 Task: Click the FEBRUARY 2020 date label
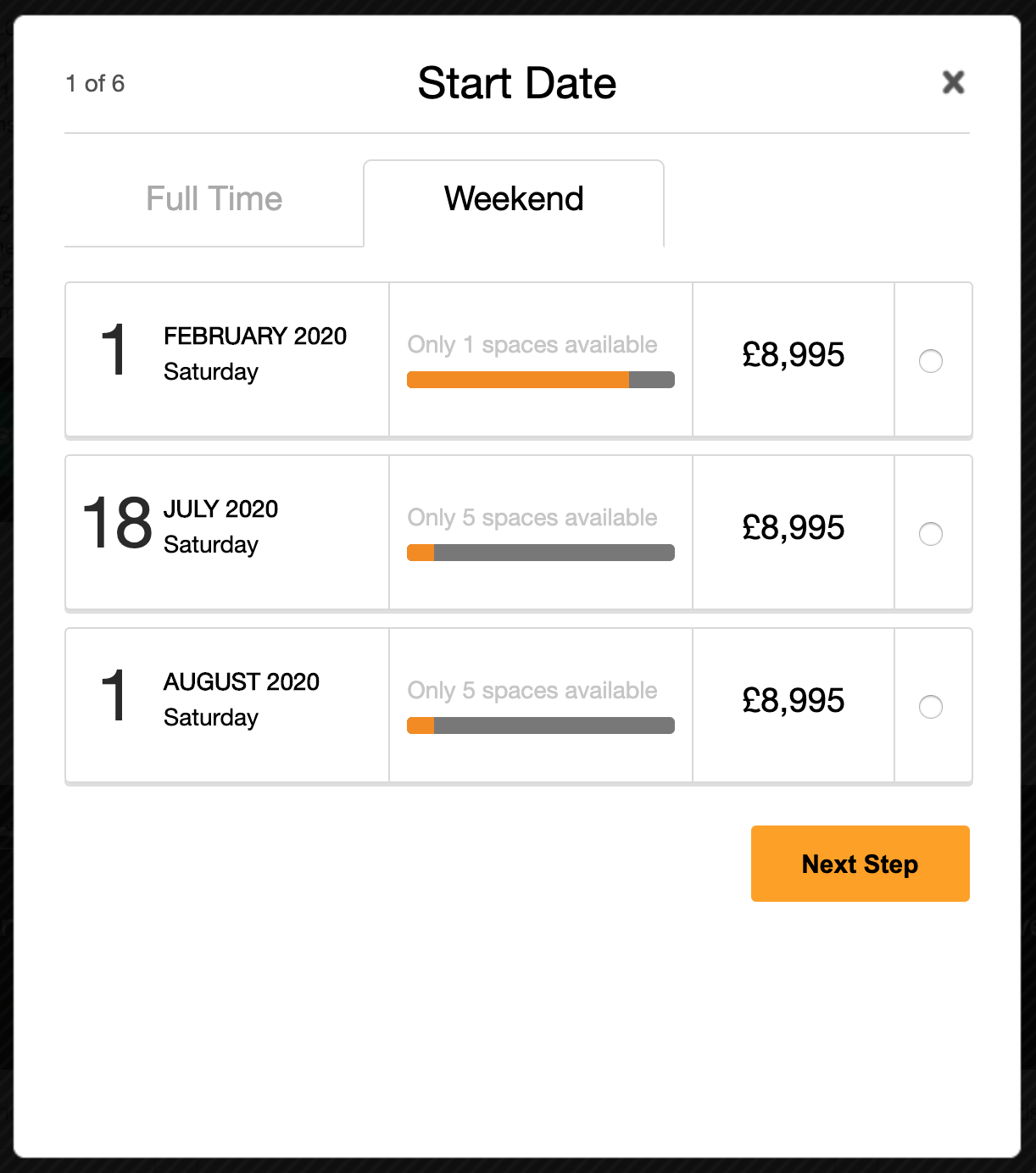255,336
